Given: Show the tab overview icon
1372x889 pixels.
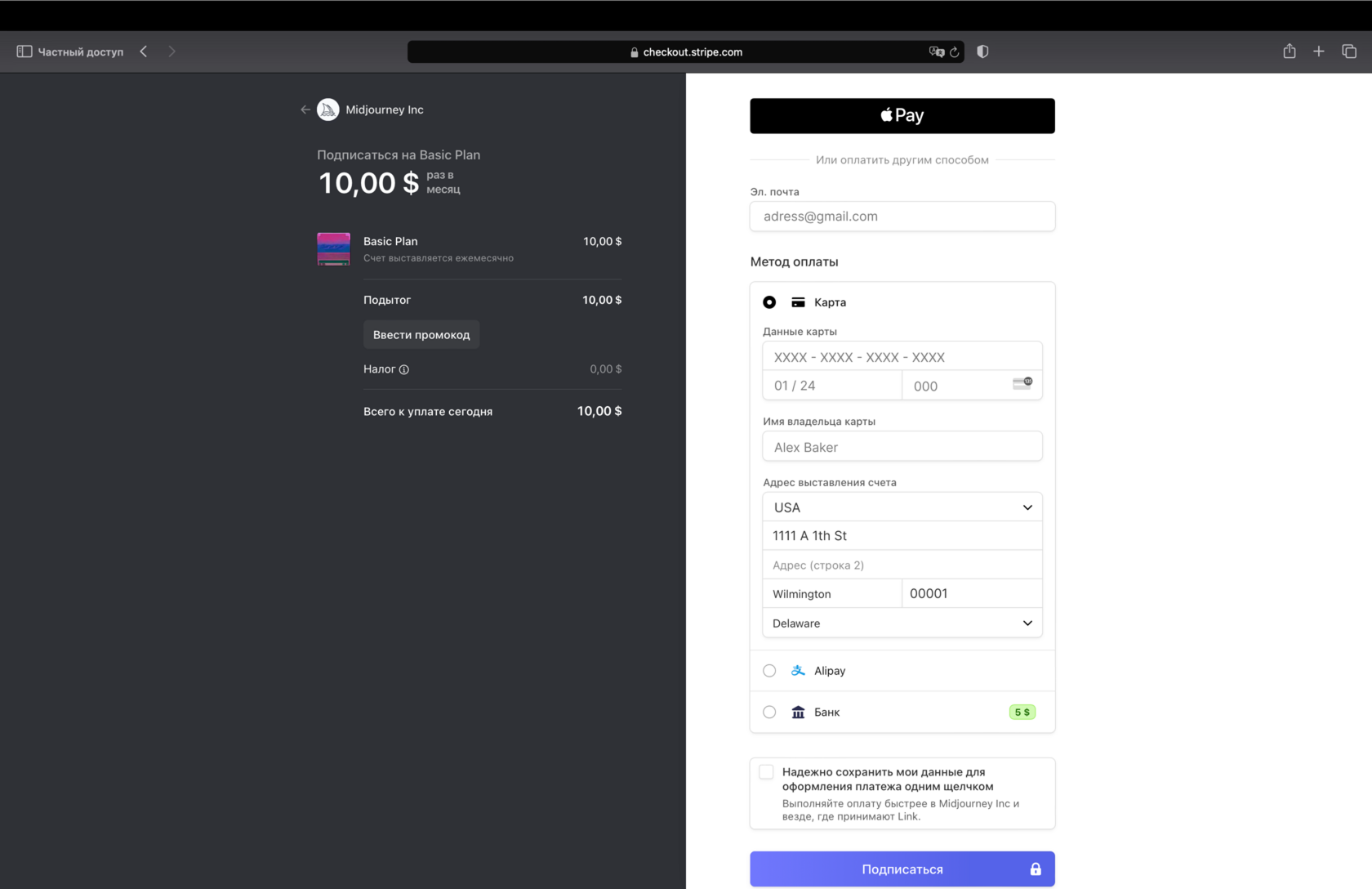Looking at the screenshot, I should (1349, 51).
